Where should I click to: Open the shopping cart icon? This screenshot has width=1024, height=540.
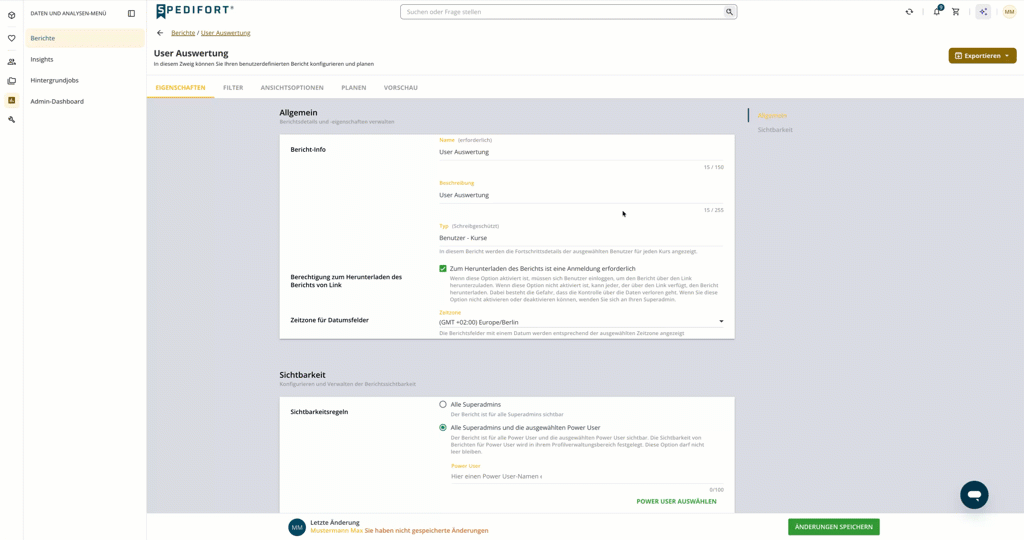tap(955, 12)
